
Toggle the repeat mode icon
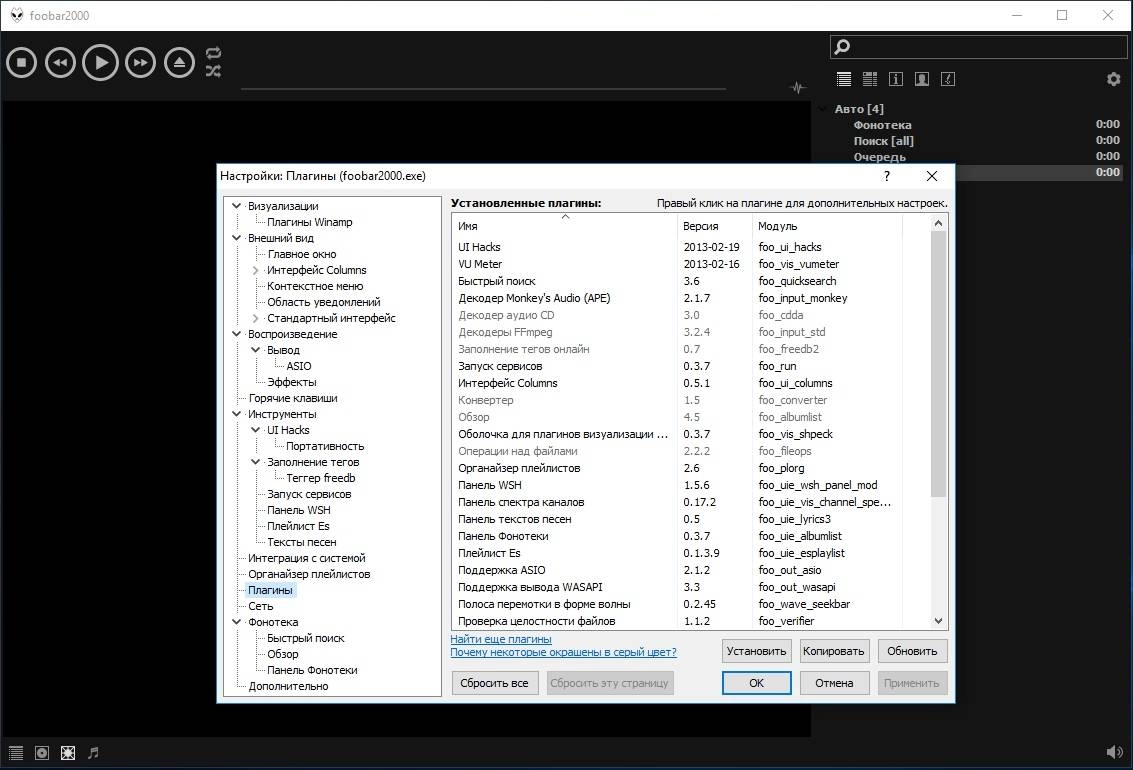[x=213, y=53]
